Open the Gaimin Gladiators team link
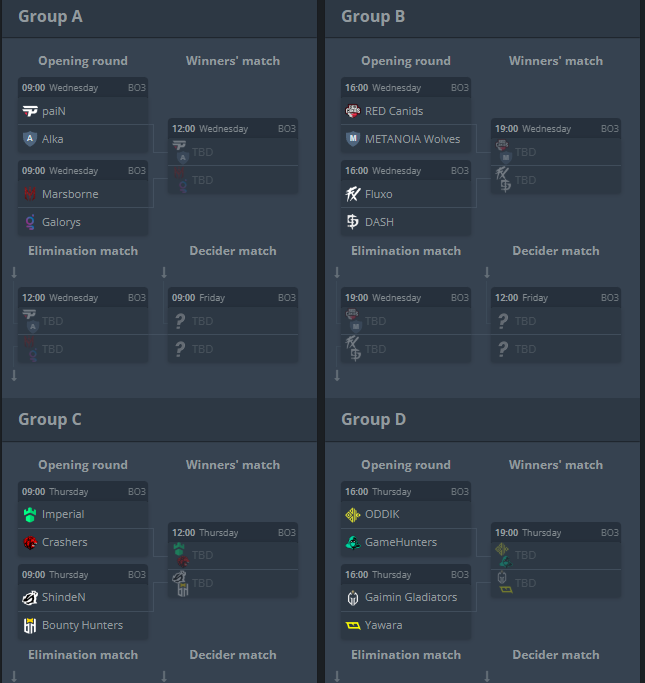This screenshot has width=645, height=683. click(411, 597)
